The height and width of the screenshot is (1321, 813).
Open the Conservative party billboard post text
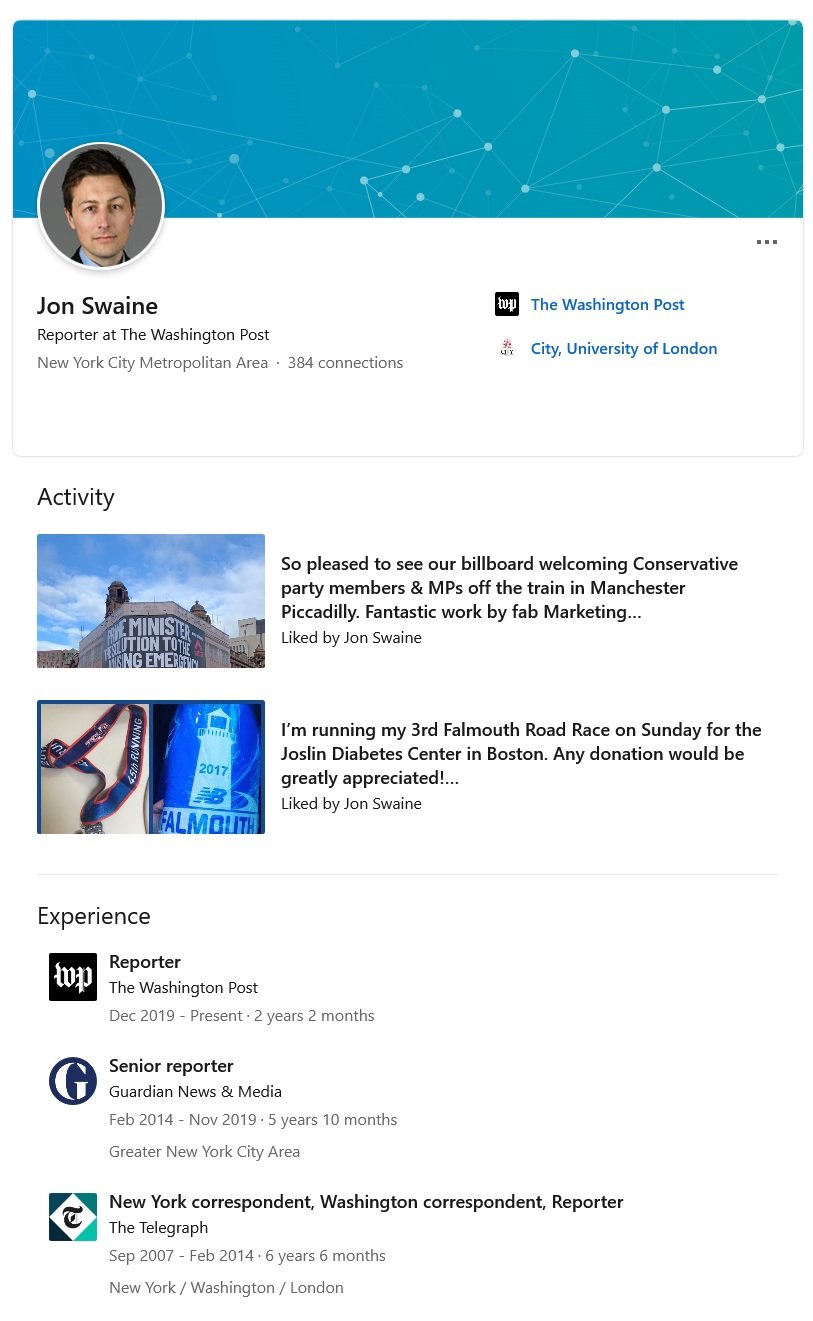[x=509, y=588]
